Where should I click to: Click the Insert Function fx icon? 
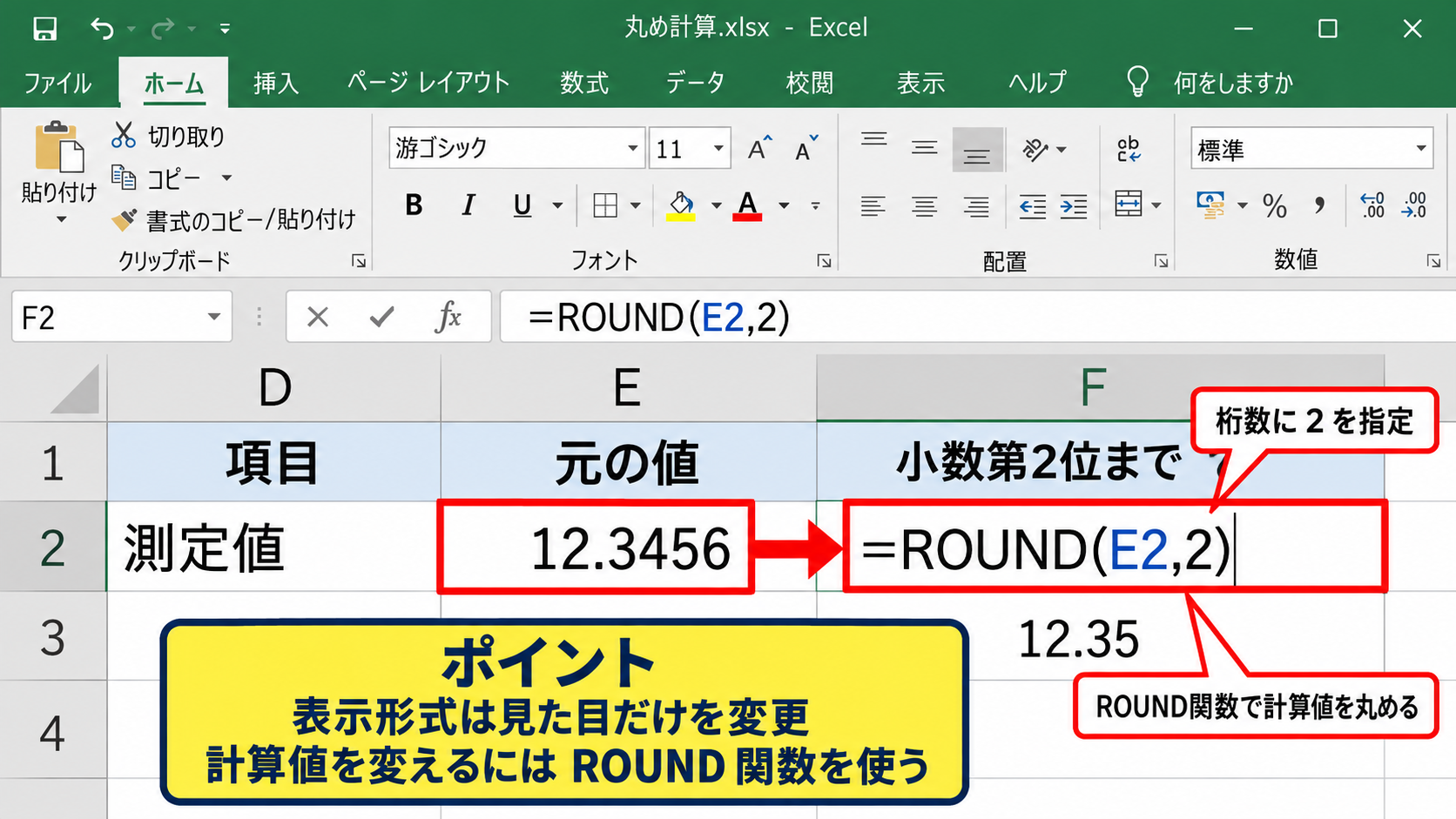pyautogui.click(x=448, y=317)
